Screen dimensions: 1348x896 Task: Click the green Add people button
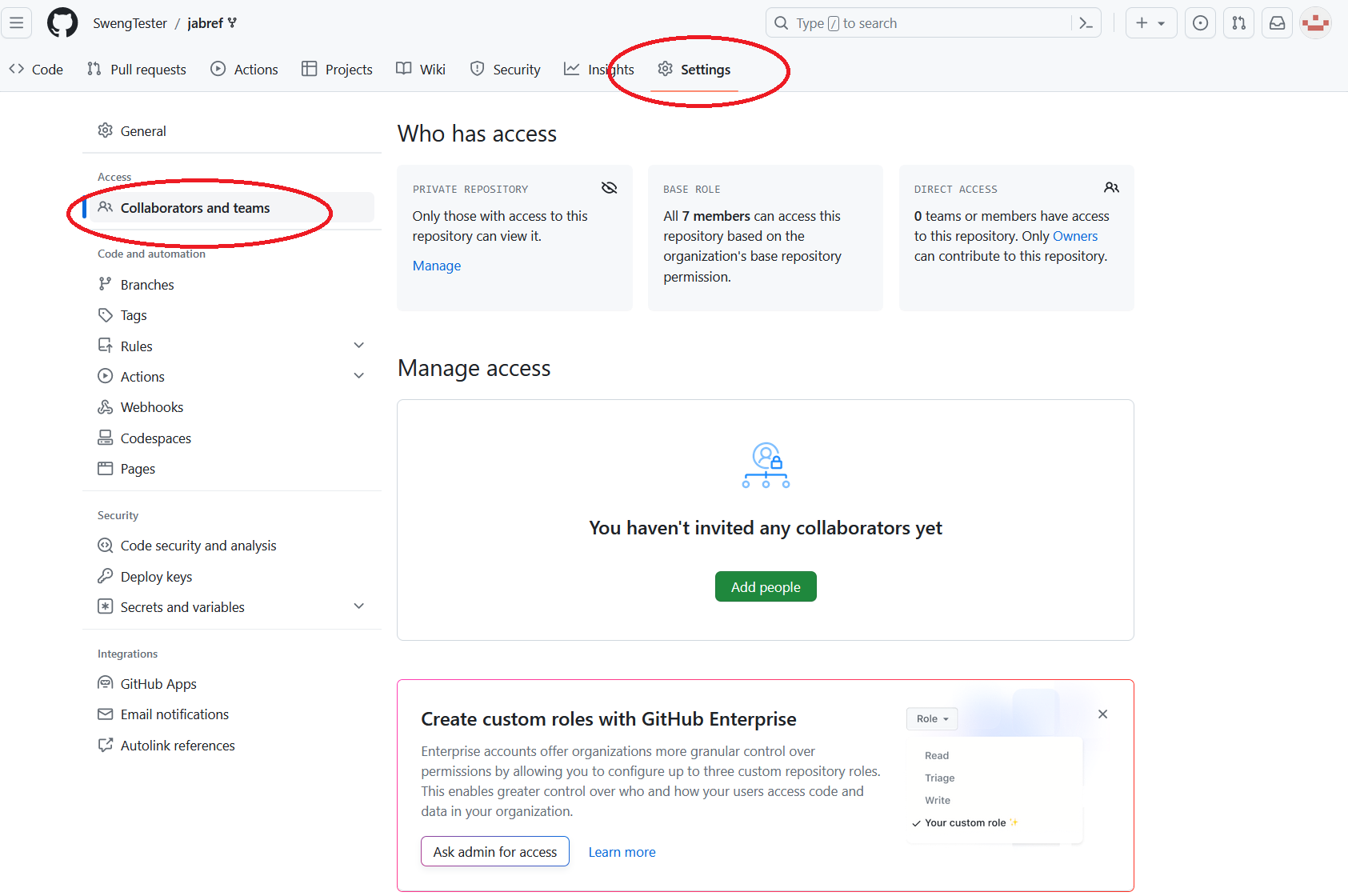(x=766, y=586)
